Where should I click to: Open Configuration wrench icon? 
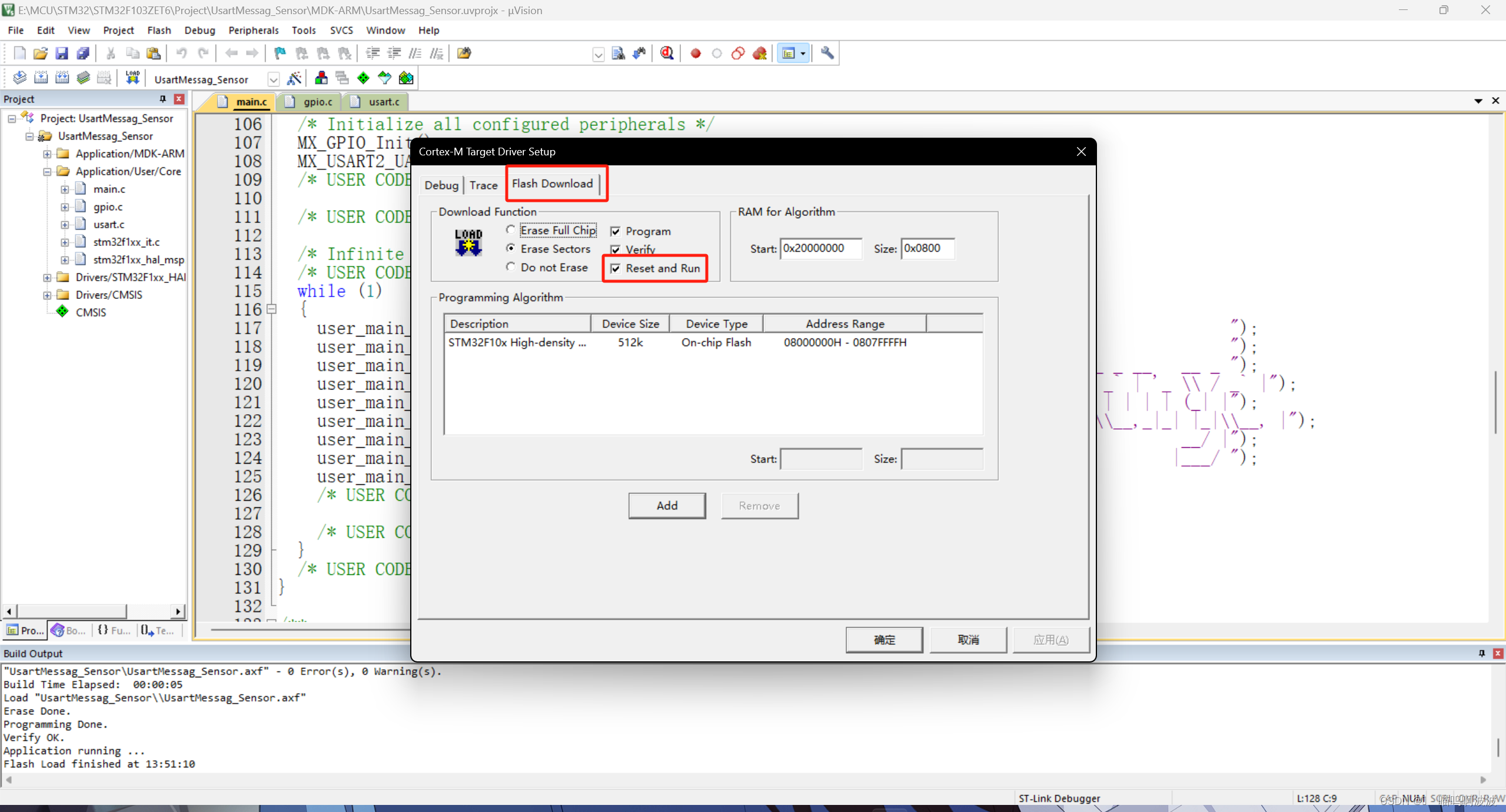point(827,54)
